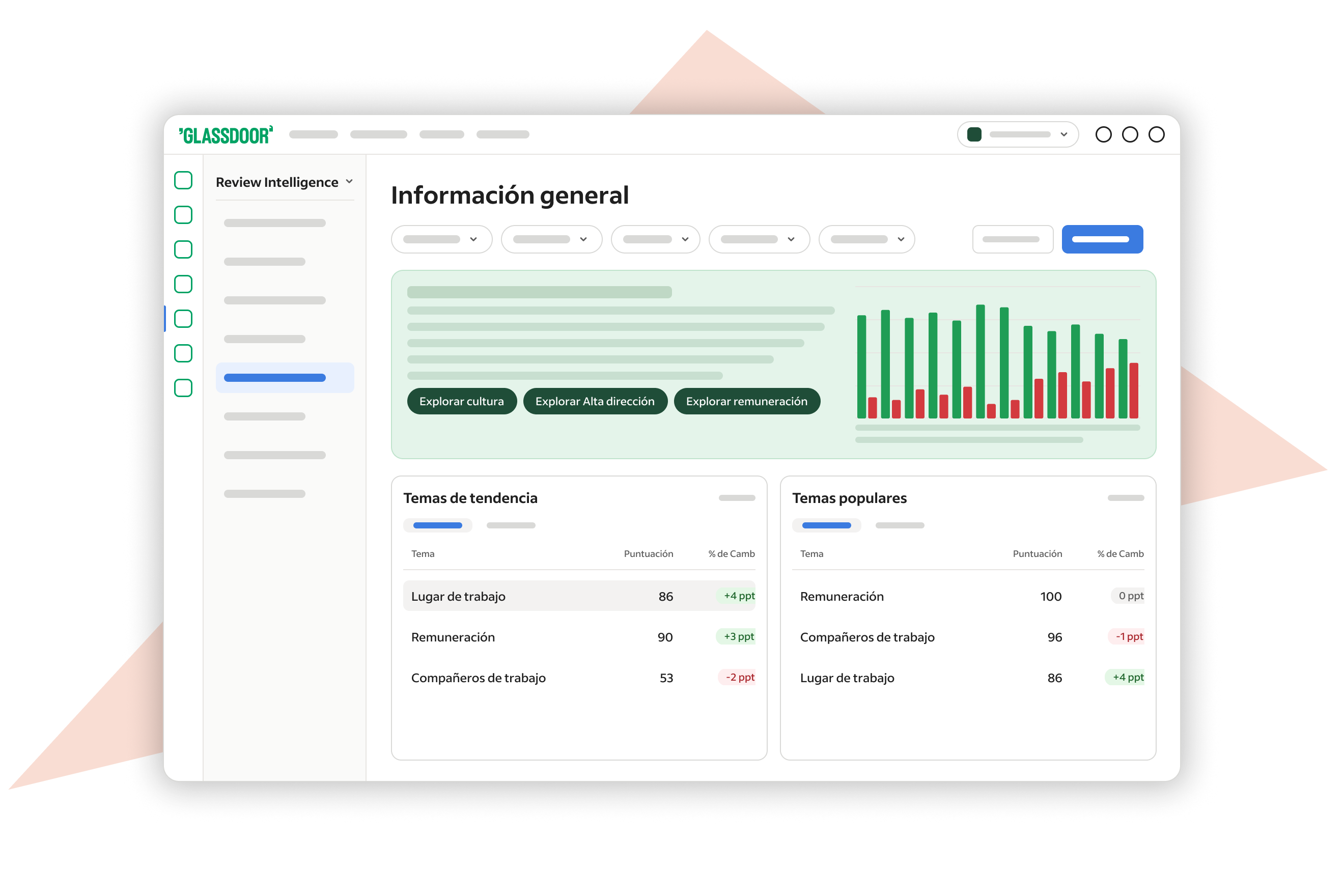1344x896 pixels.
Task: Select Lugar de trabajo row in Temas populares
Action: coord(968,678)
